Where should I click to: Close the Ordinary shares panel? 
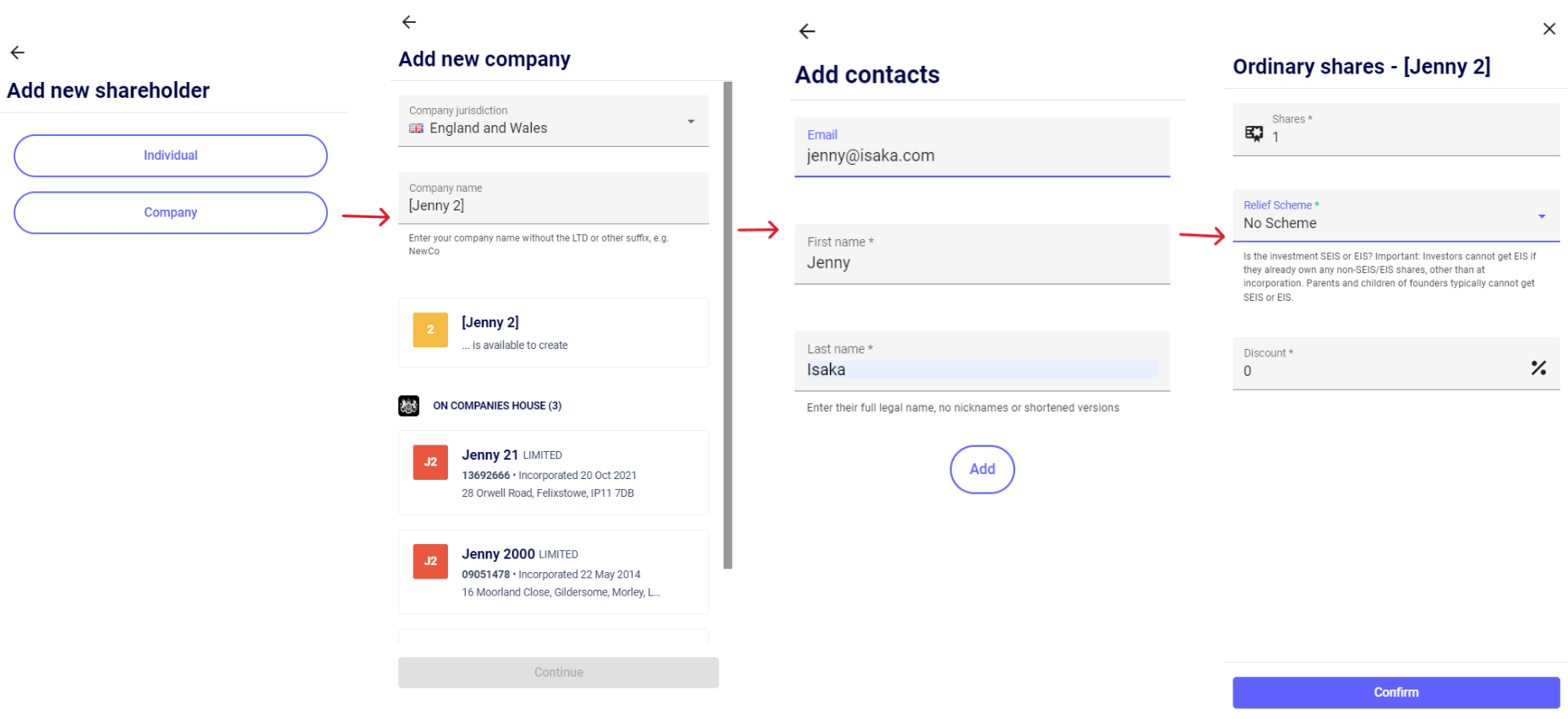1549,29
